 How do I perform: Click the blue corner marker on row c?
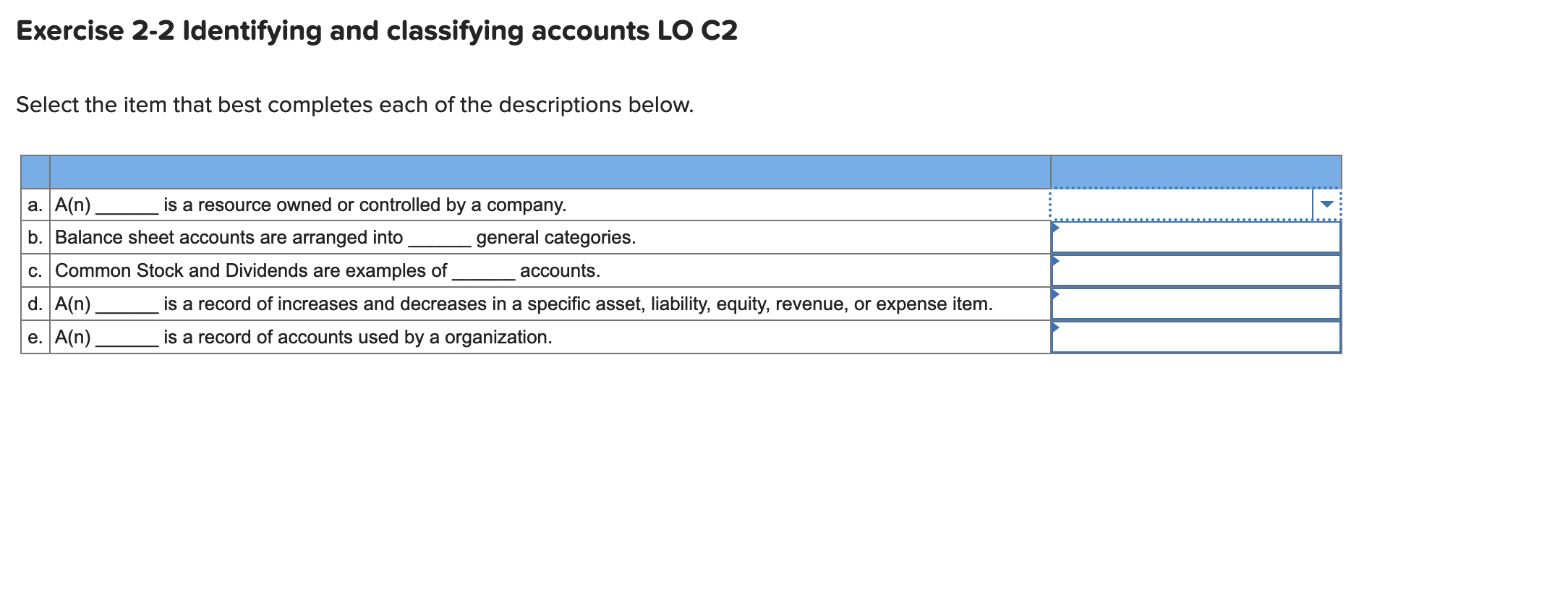pos(1057,261)
